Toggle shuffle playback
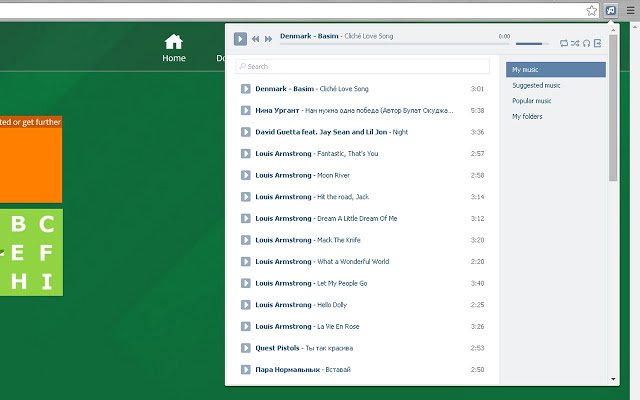640x400 pixels. 575,43
